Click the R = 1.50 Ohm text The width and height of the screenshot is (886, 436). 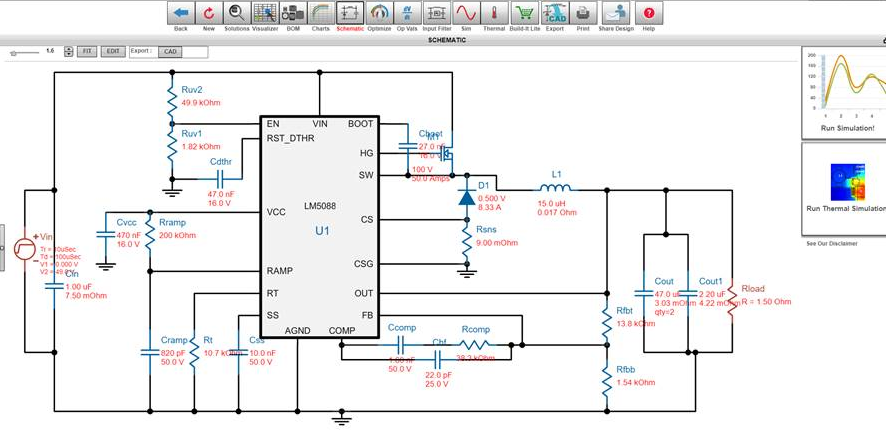coord(766,302)
